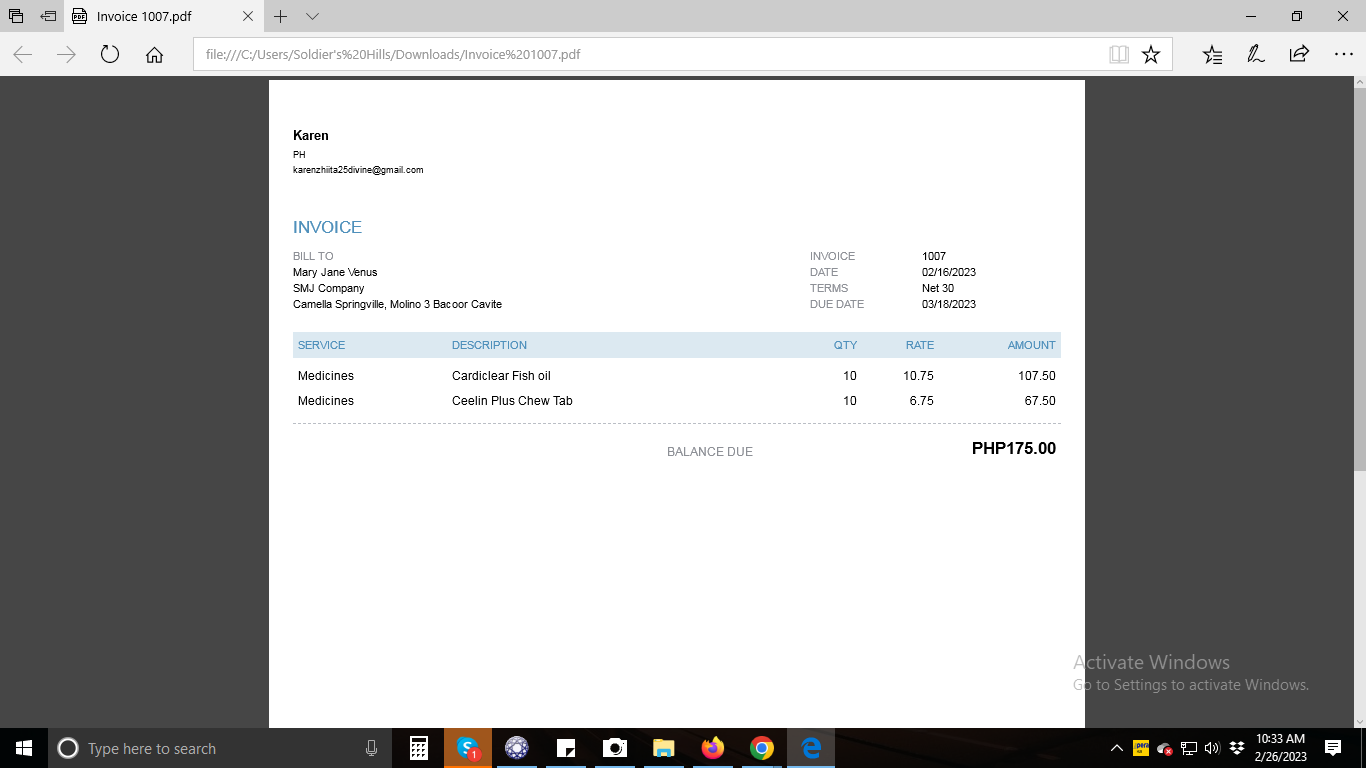This screenshot has height=768, width=1366.
Task: Open the volume control
Action: pos(1212,748)
